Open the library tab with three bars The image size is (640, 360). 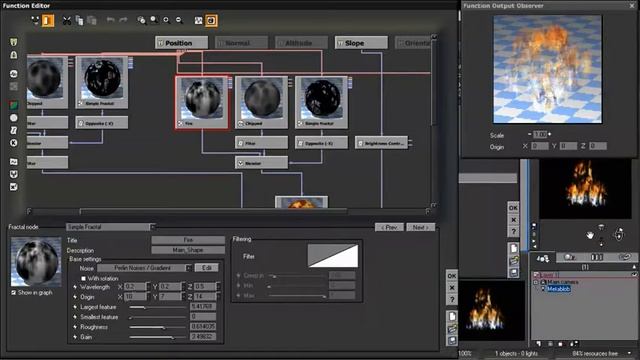coord(597,258)
